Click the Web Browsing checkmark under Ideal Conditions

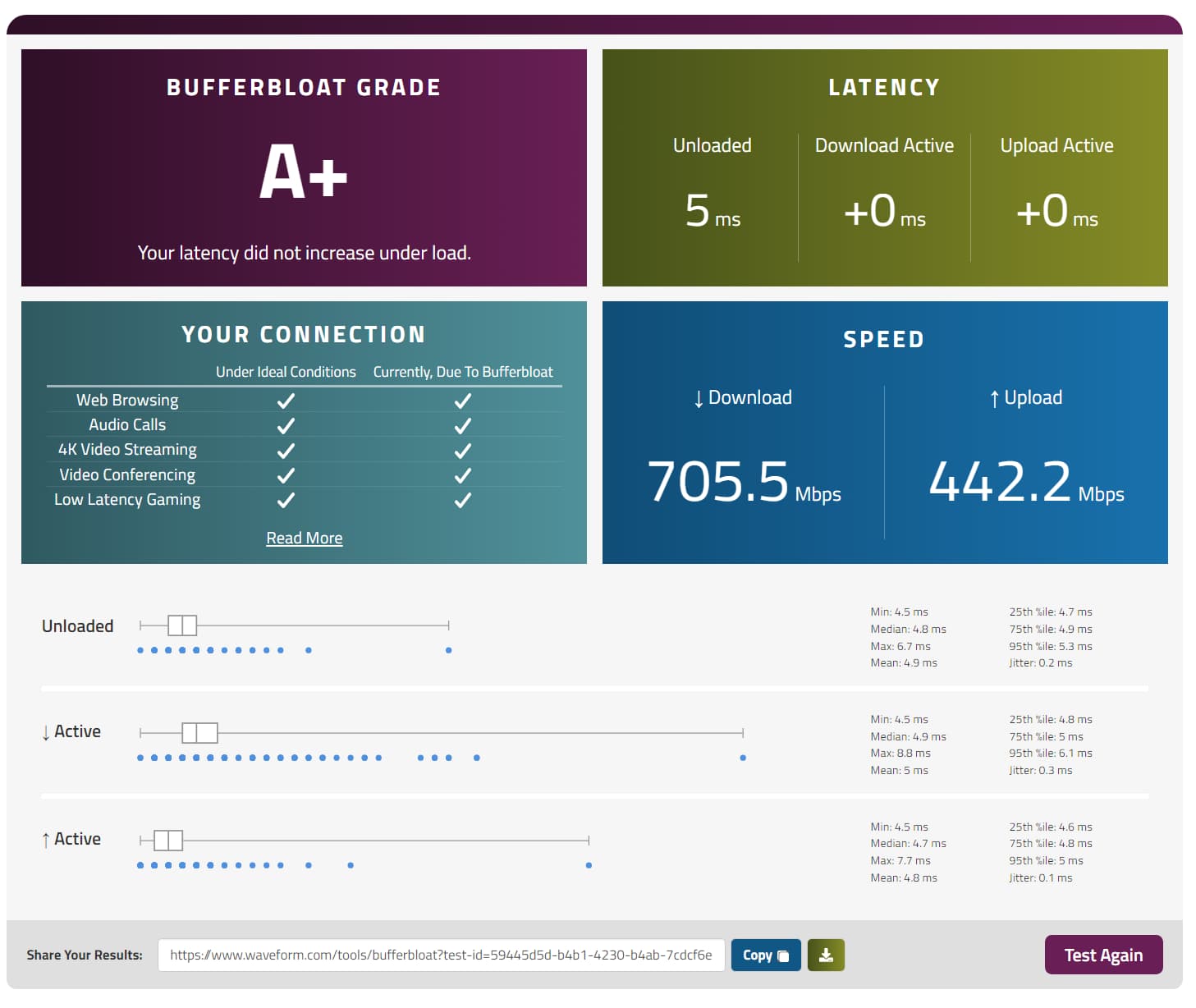(x=286, y=401)
